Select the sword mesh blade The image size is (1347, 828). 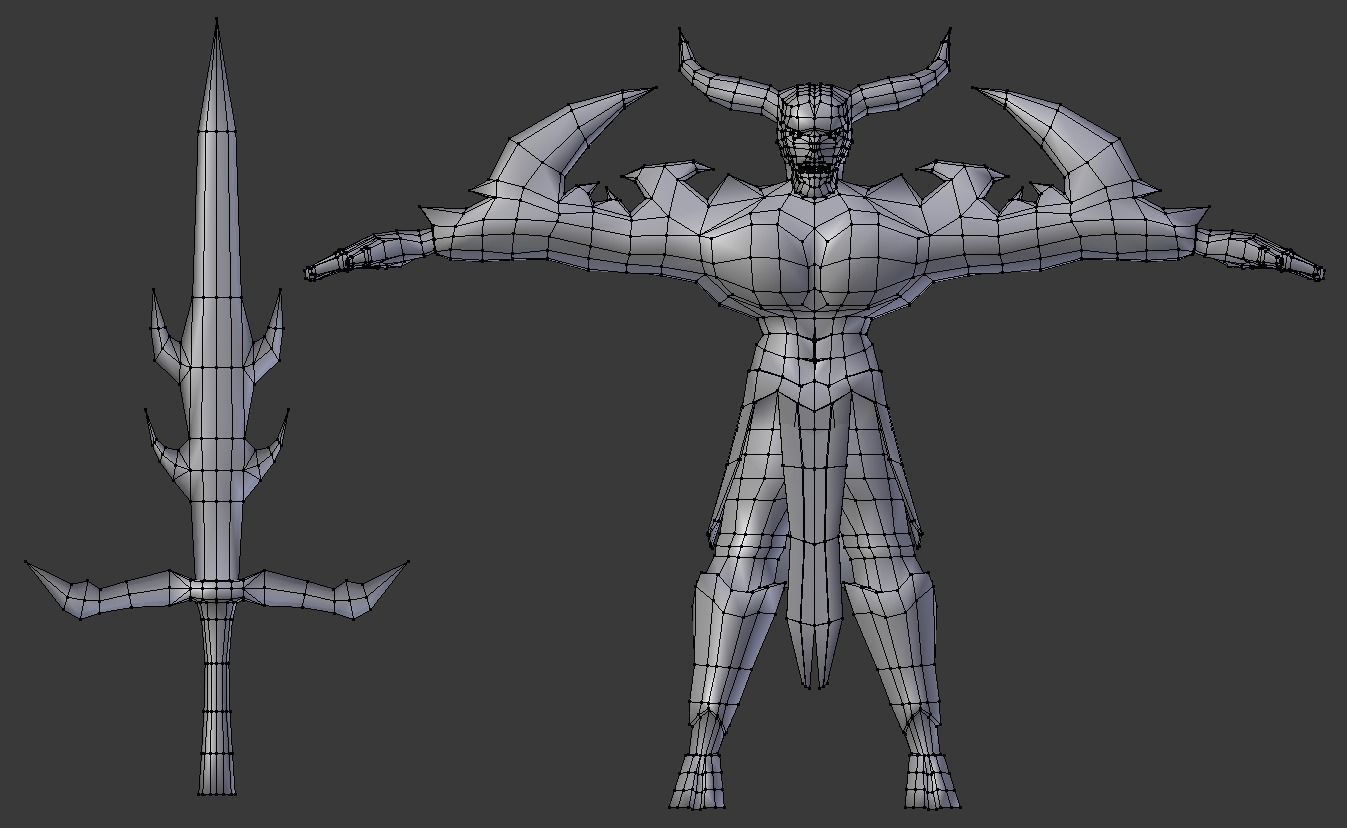217,300
